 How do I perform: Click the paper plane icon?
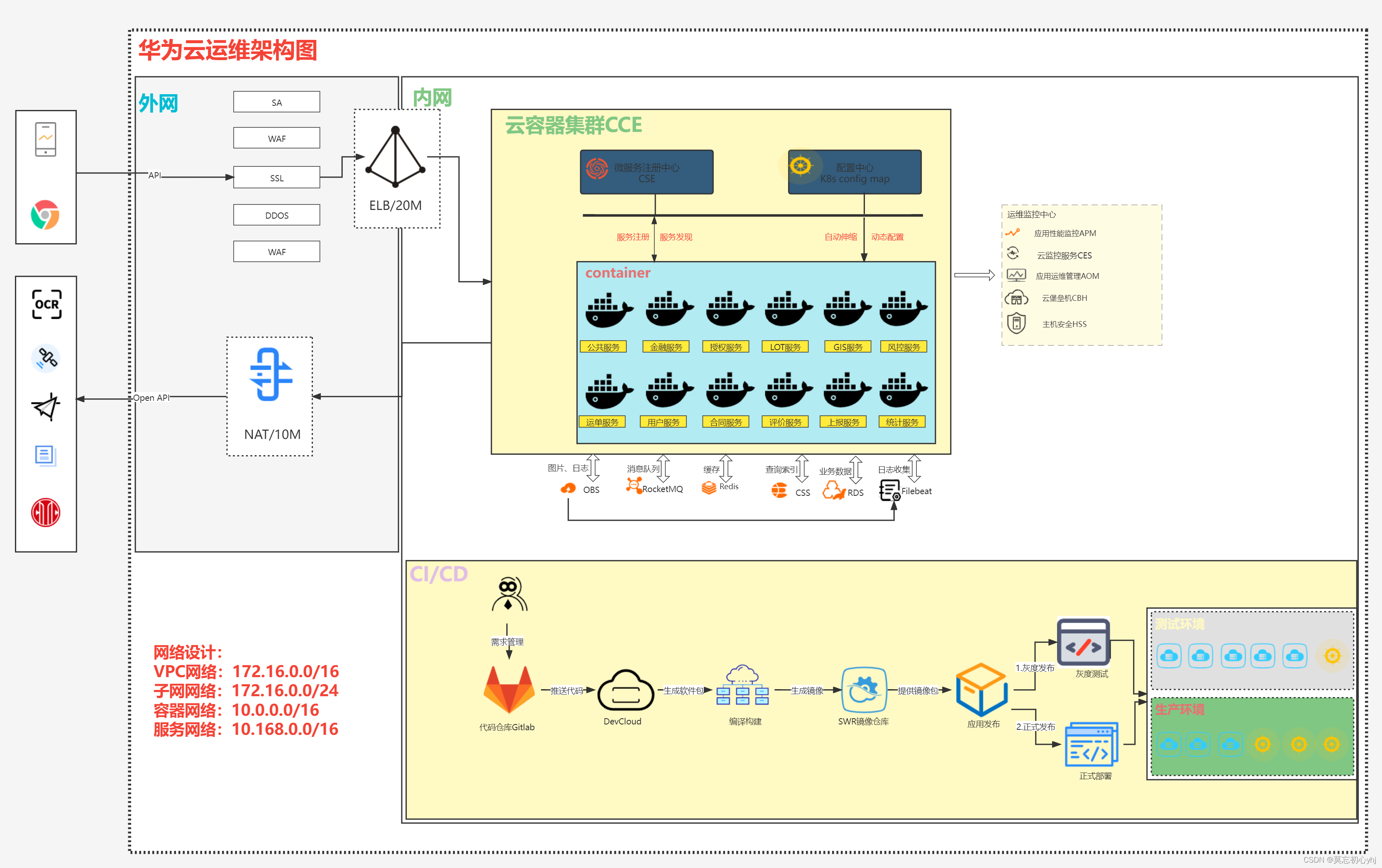pyautogui.click(x=46, y=407)
